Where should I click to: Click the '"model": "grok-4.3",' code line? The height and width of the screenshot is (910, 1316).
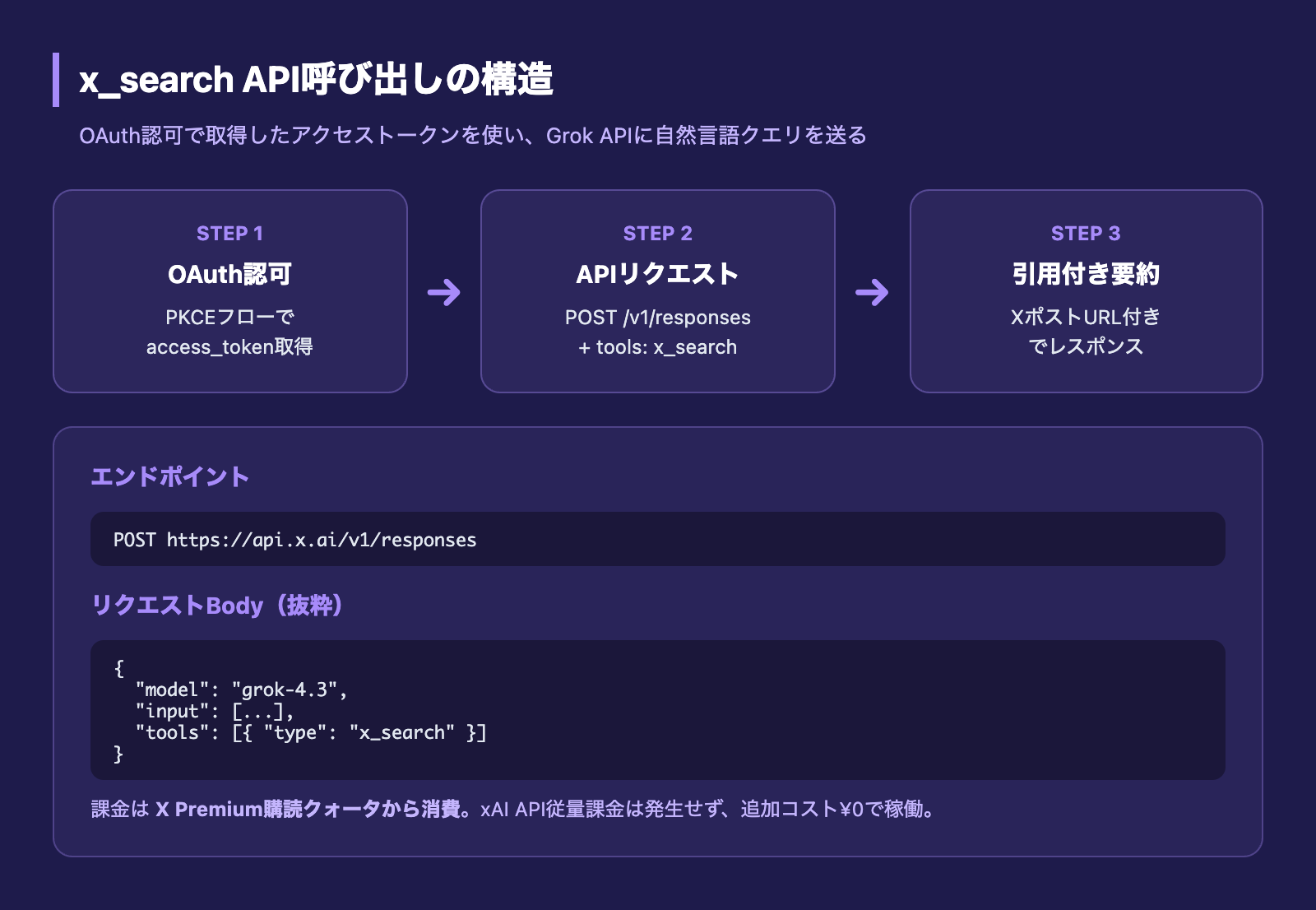click(242, 689)
